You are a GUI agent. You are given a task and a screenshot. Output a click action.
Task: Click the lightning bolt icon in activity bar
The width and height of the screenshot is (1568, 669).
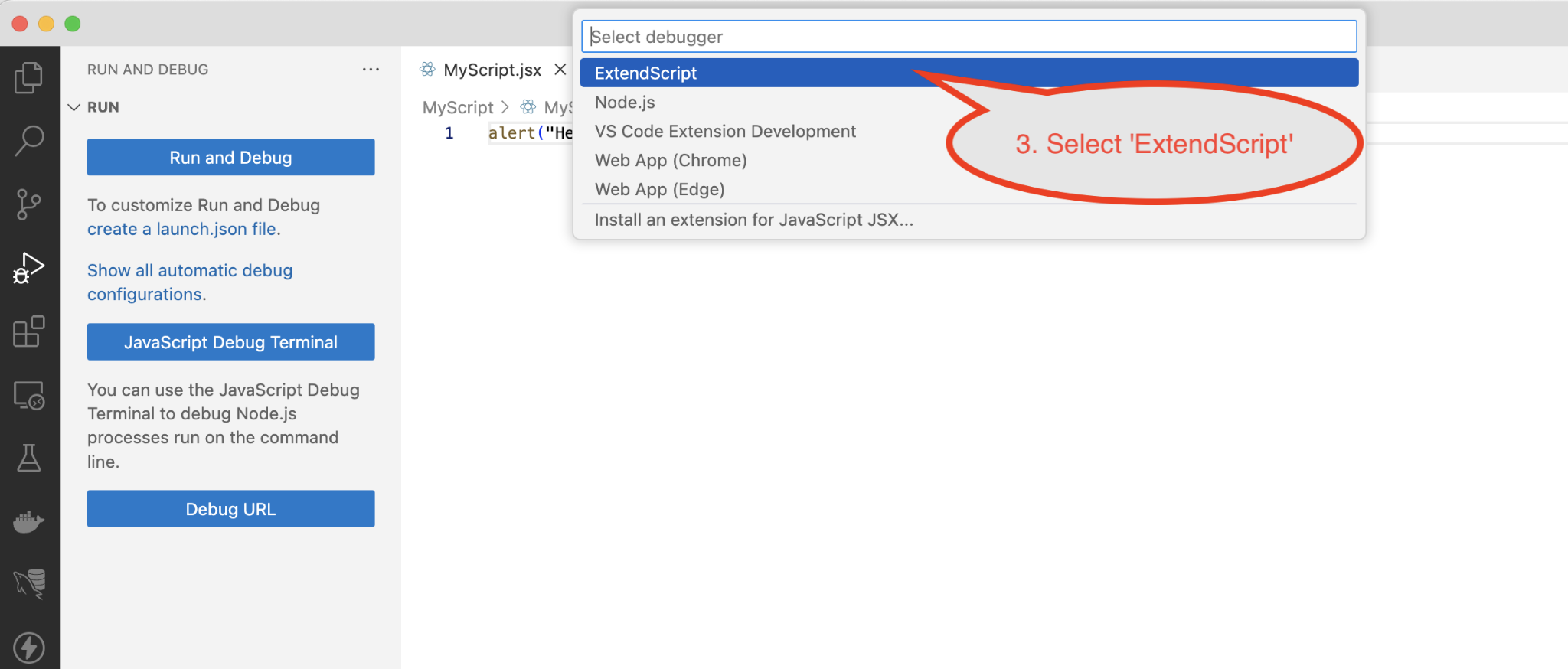click(29, 648)
